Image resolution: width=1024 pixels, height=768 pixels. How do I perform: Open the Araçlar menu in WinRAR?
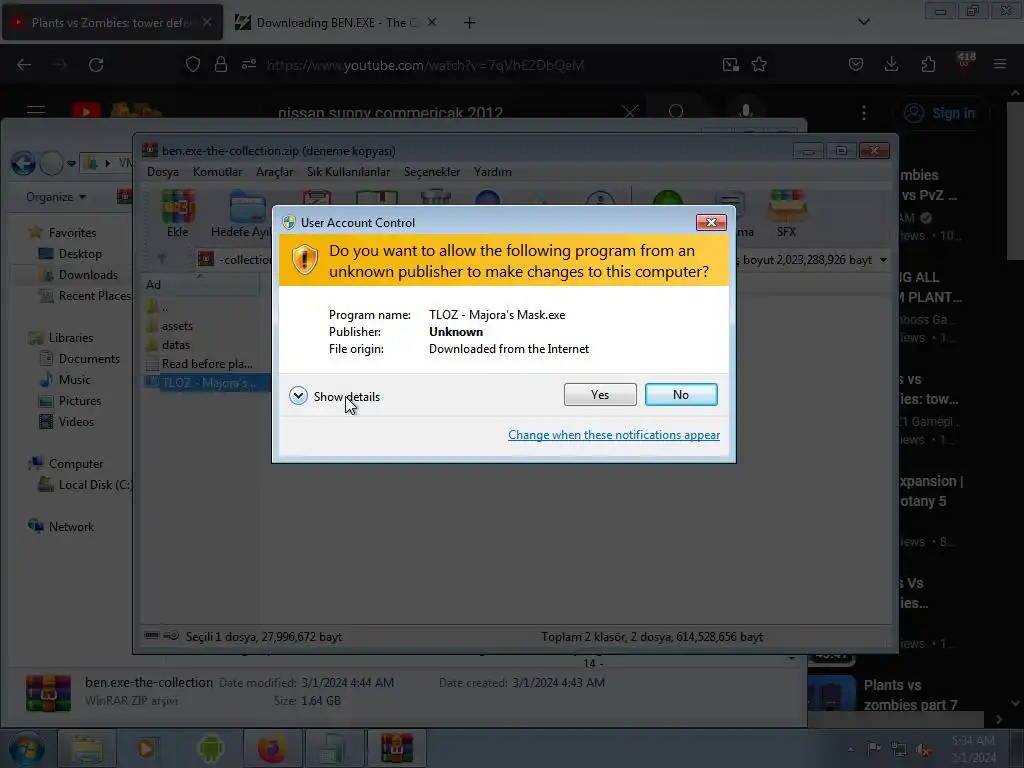pos(274,172)
